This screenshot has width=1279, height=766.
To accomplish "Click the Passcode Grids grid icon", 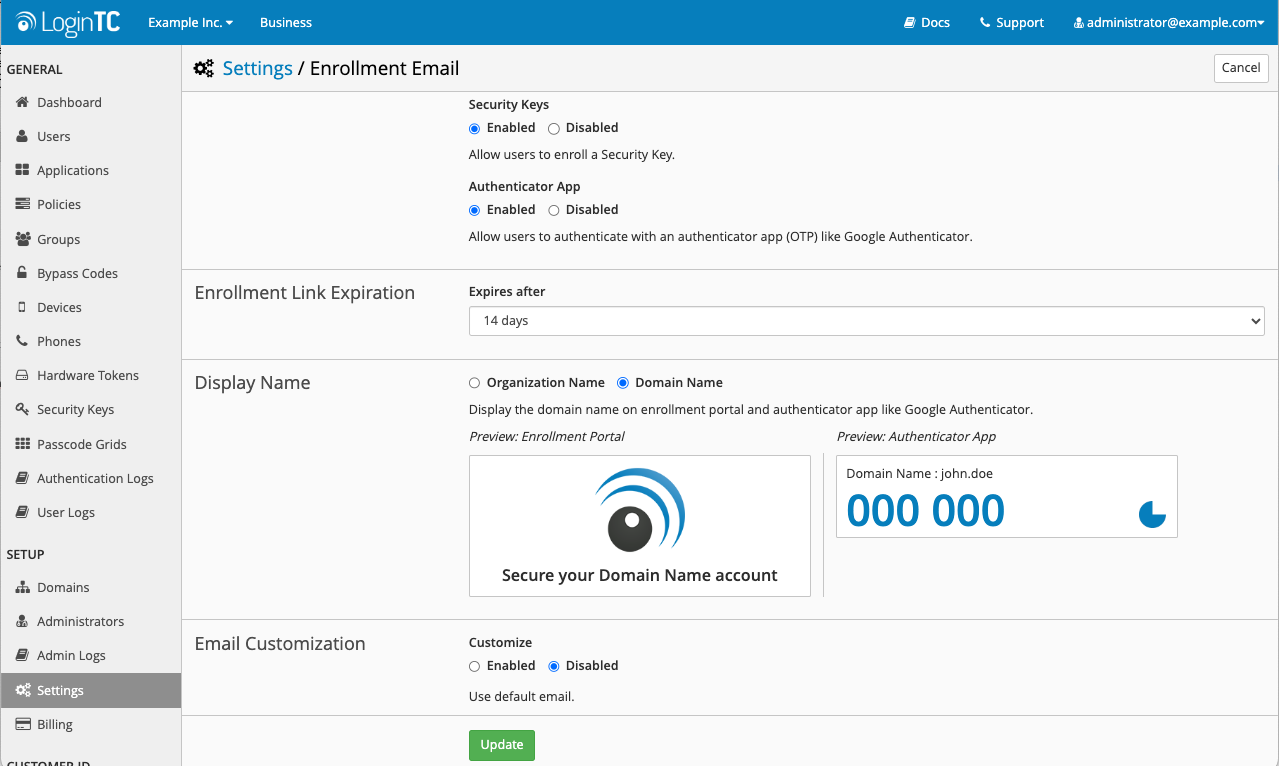I will (x=22, y=444).
